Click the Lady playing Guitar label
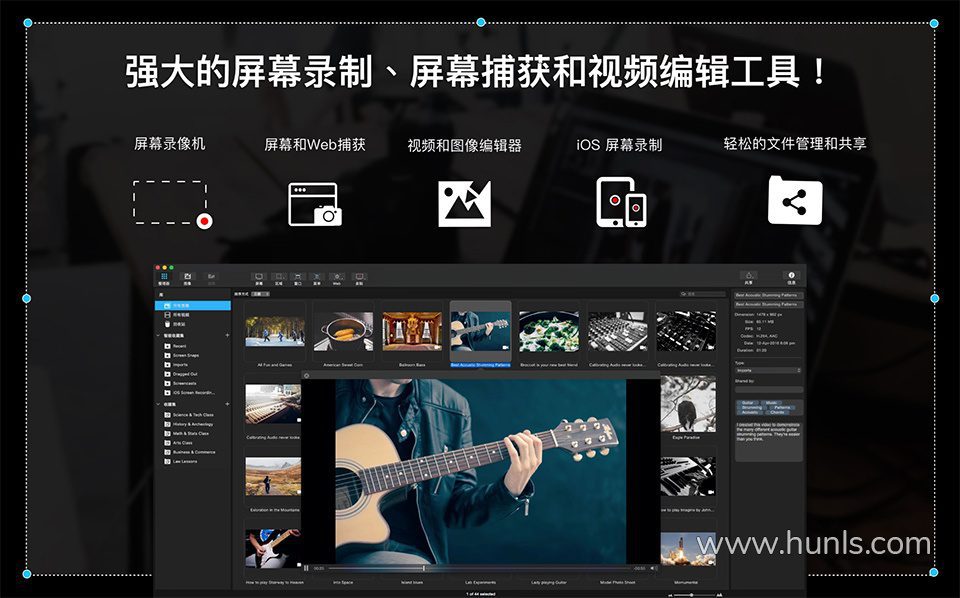The height and width of the screenshot is (598, 960). pyautogui.click(x=549, y=583)
